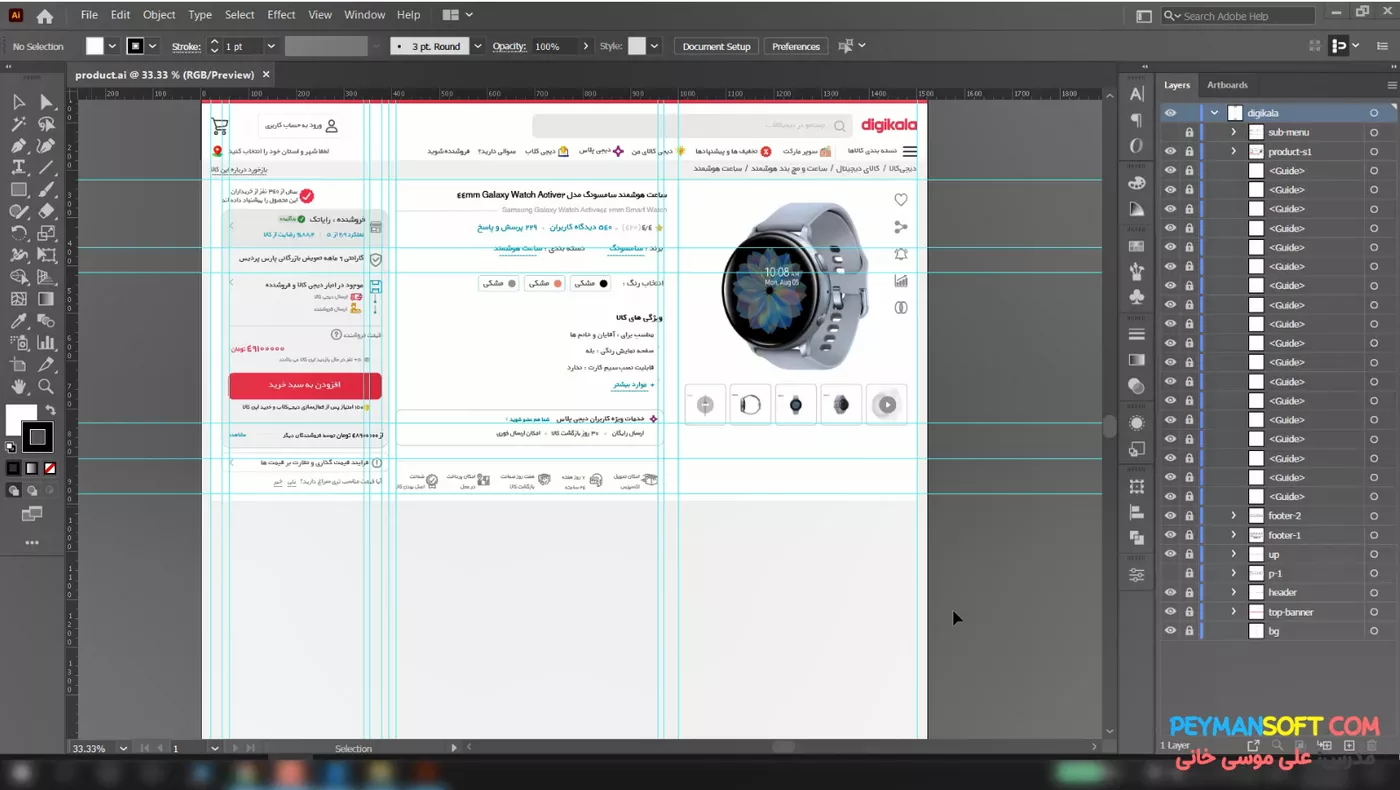Click the stroke color swatch in control bar
The height and width of the screenshot is (790, 1400).
(135, 47)
